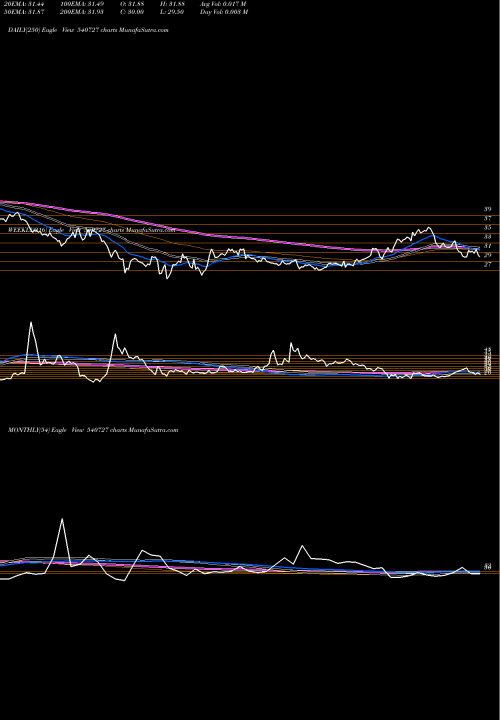This screenshot has height=720, width=500.
Task: Click the DAILY(250) Eagle View chart title
Action: click(88, 30)
